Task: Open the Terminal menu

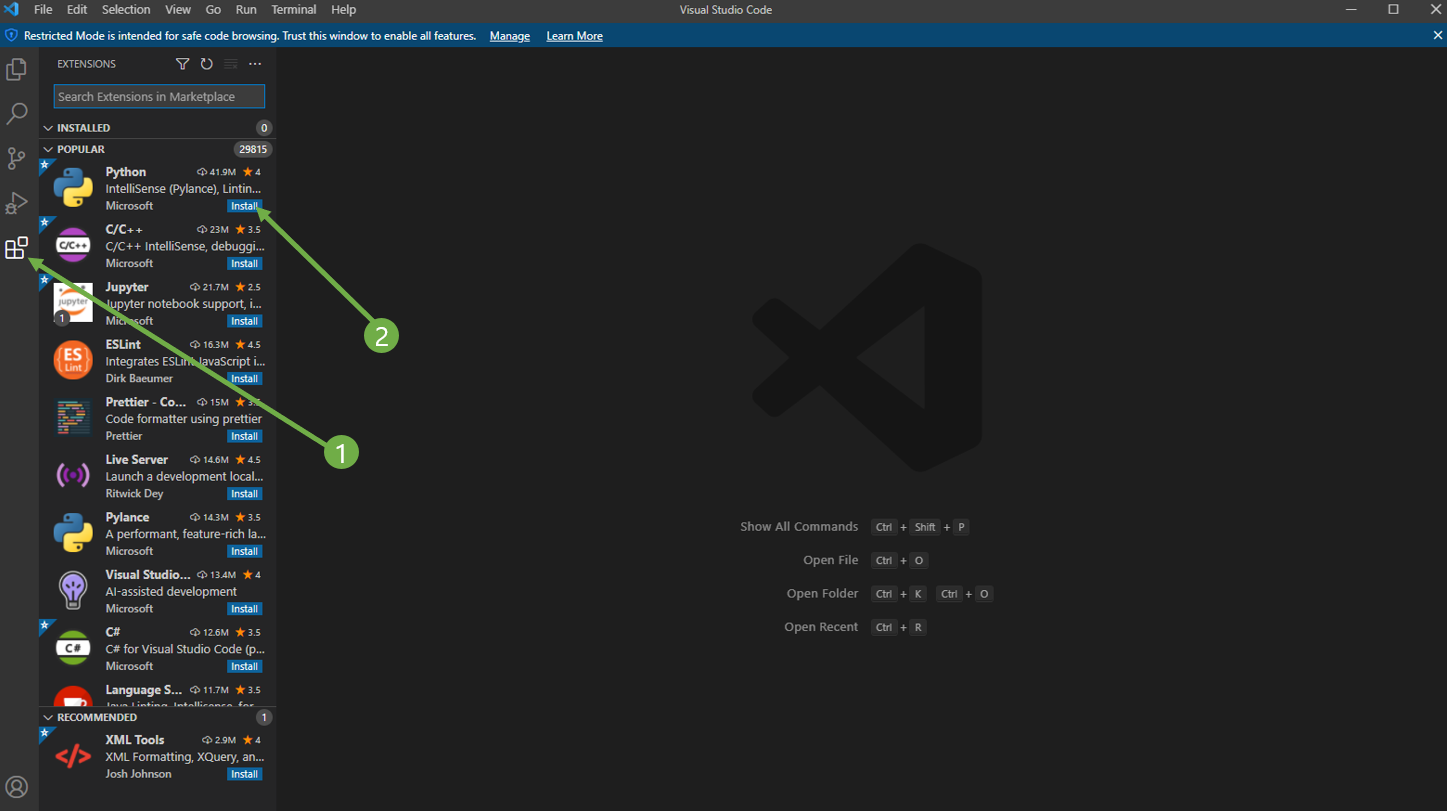Action: [x=294, y=9]
